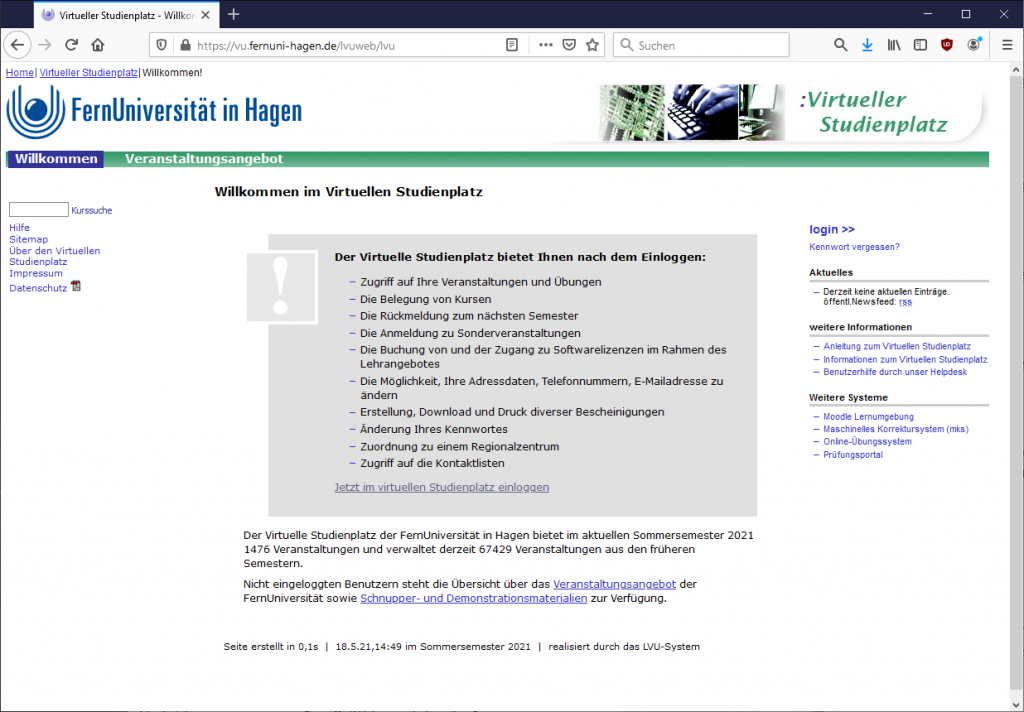Open uBlock Origin extension popup
Image resolution: width=1024 pixels, height=712 pixels.
point(946,45)
